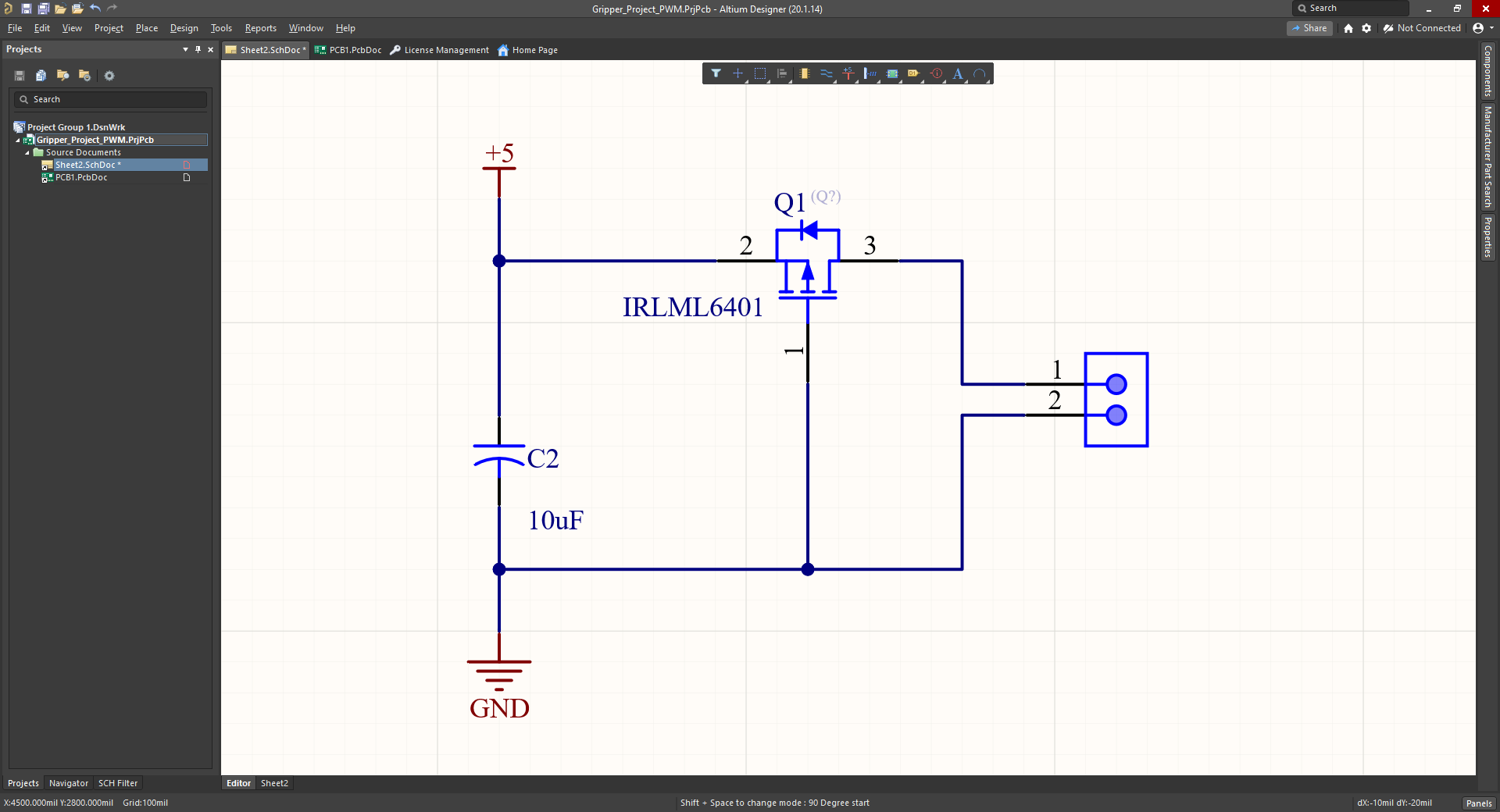Switch to the Home Page tab
Image resolution: width=1500 pixels, height=812 pixels.
pyautogui.click(x=528, y=50)
